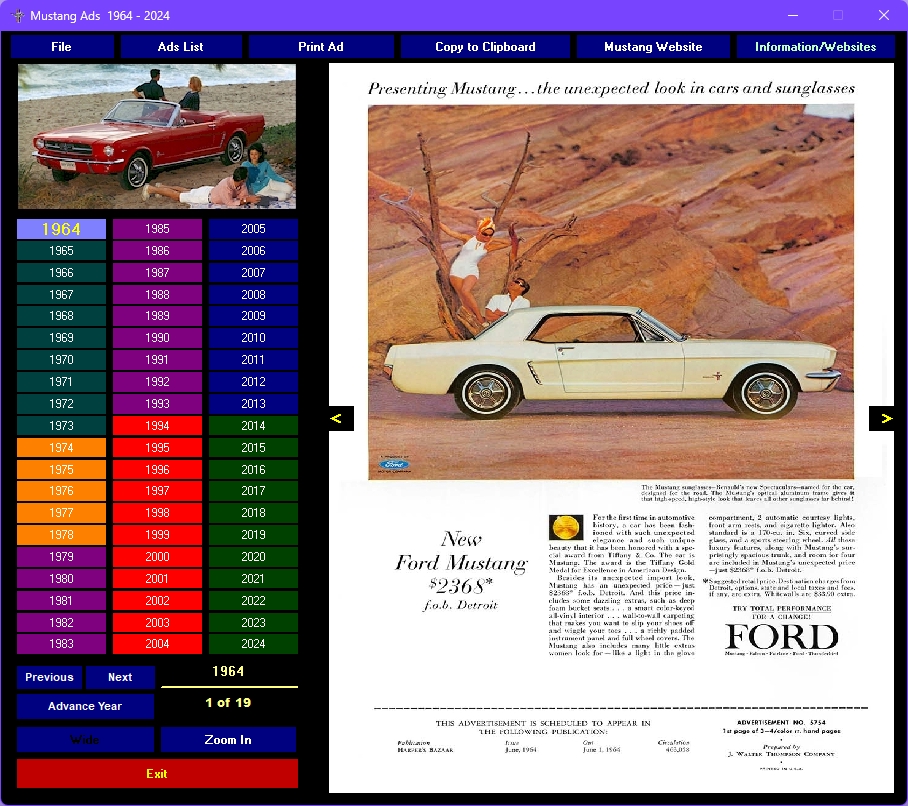Select year 2018
Image resolution: width=908 pixels, height=806 pixels.
point(254,513)
